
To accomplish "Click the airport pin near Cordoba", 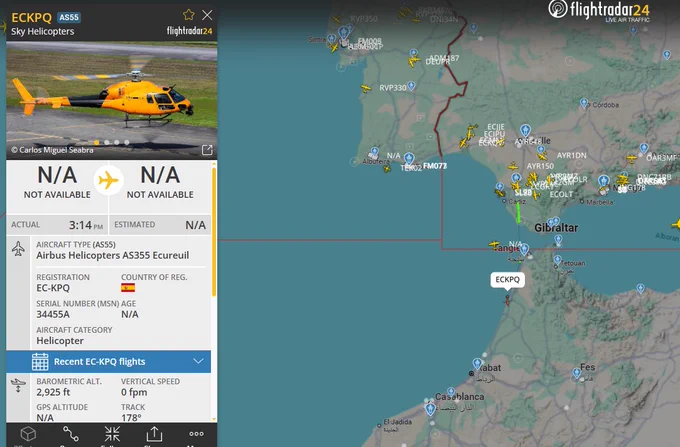I will pos(584,103).
